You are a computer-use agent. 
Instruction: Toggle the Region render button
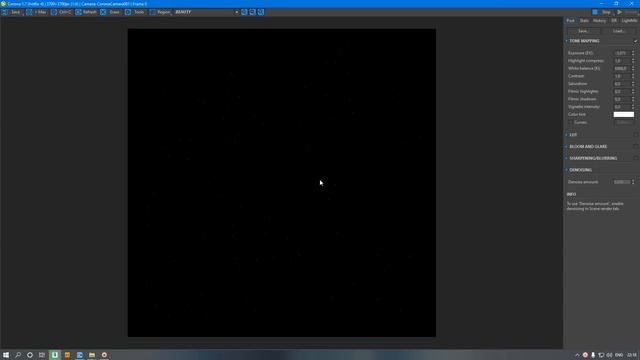(x=160, y=12)
